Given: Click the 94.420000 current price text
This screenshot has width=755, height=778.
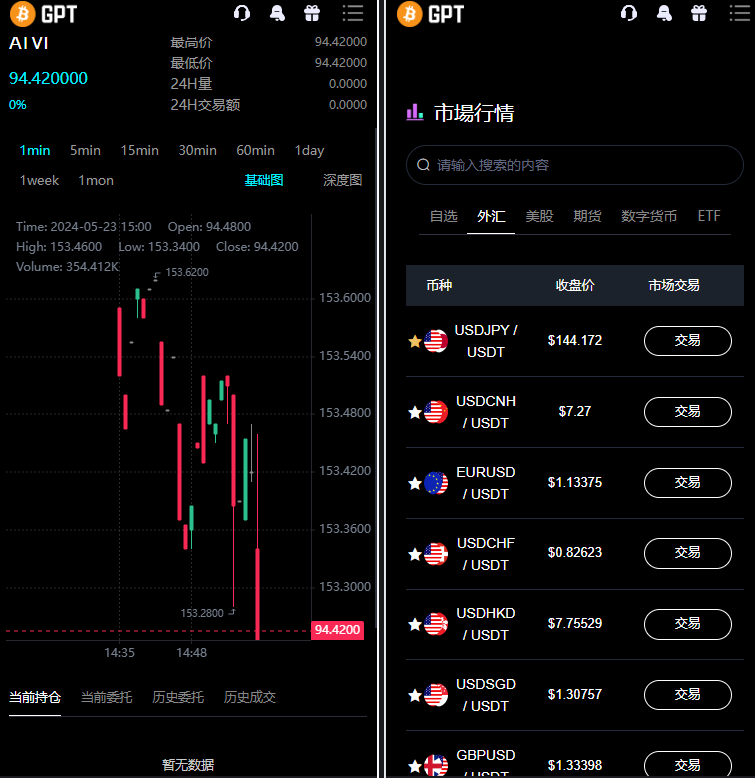Looking at the screenshot, I should point(48,78).
